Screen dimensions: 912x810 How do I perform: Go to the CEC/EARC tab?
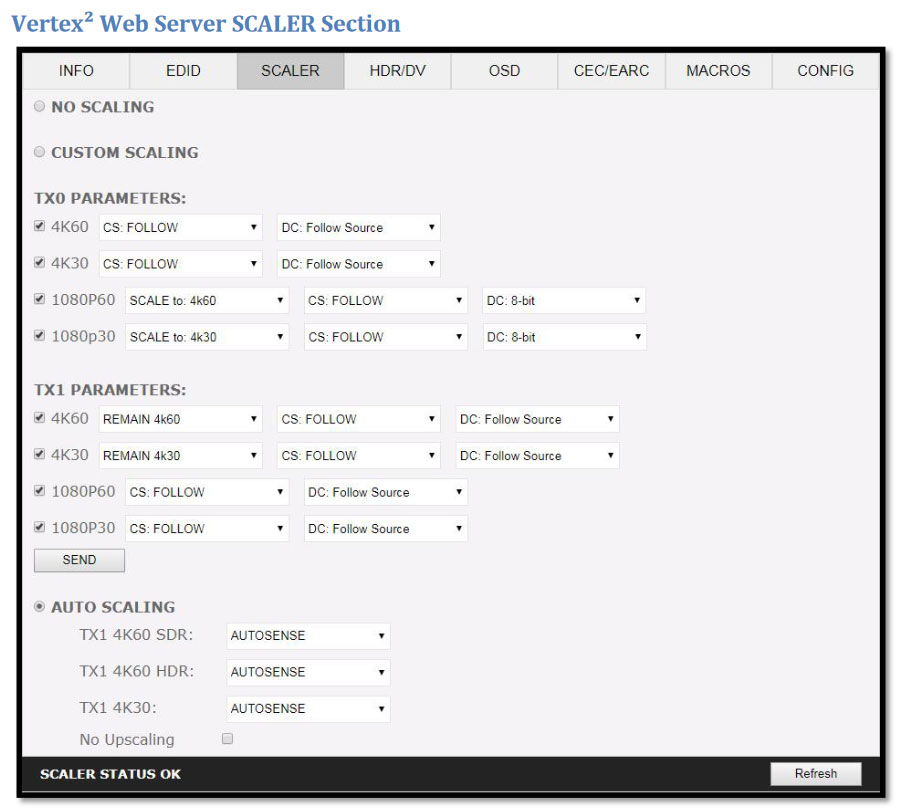[611, 71]
